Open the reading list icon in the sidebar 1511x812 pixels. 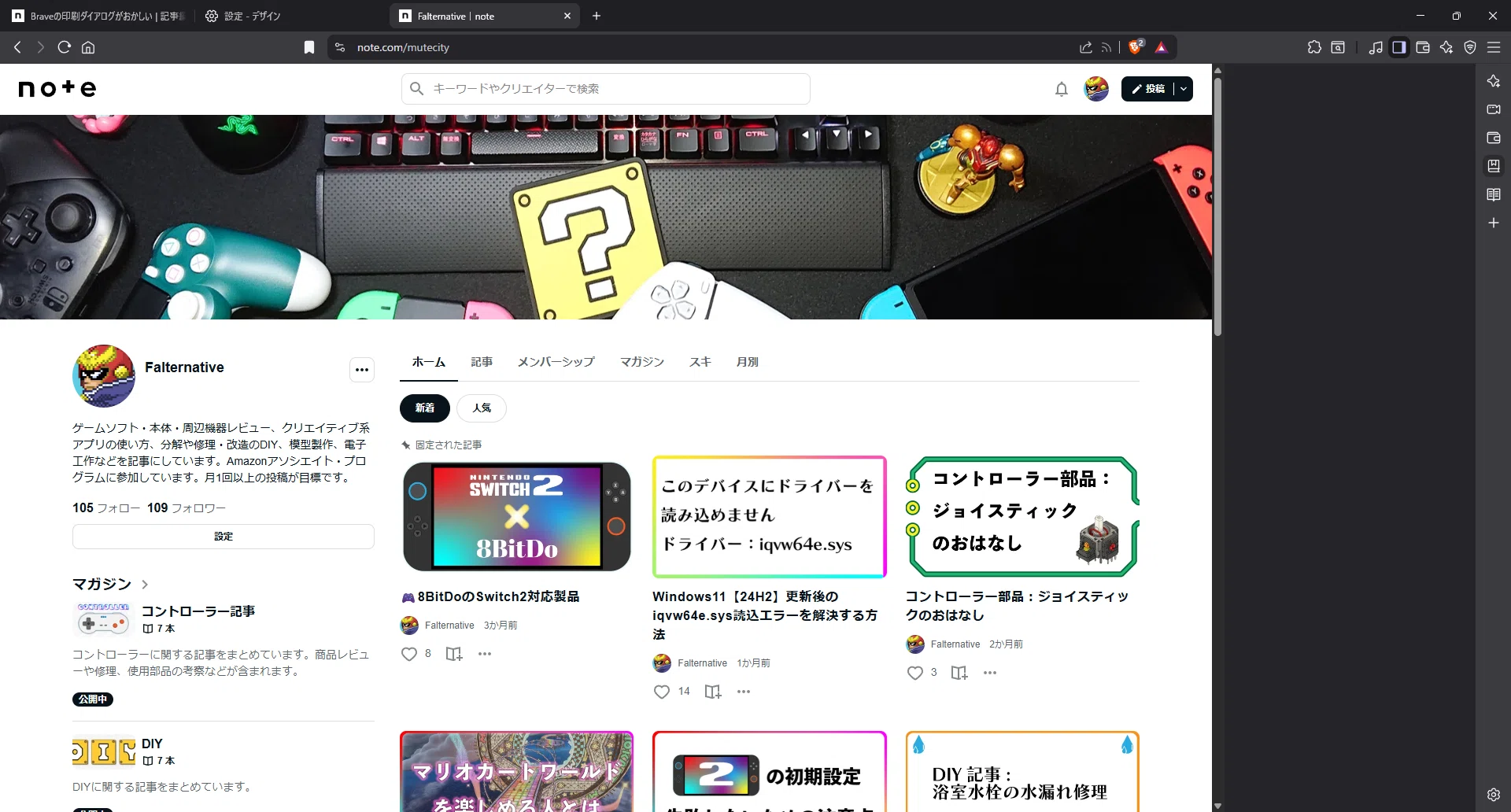pos(1494,194)
